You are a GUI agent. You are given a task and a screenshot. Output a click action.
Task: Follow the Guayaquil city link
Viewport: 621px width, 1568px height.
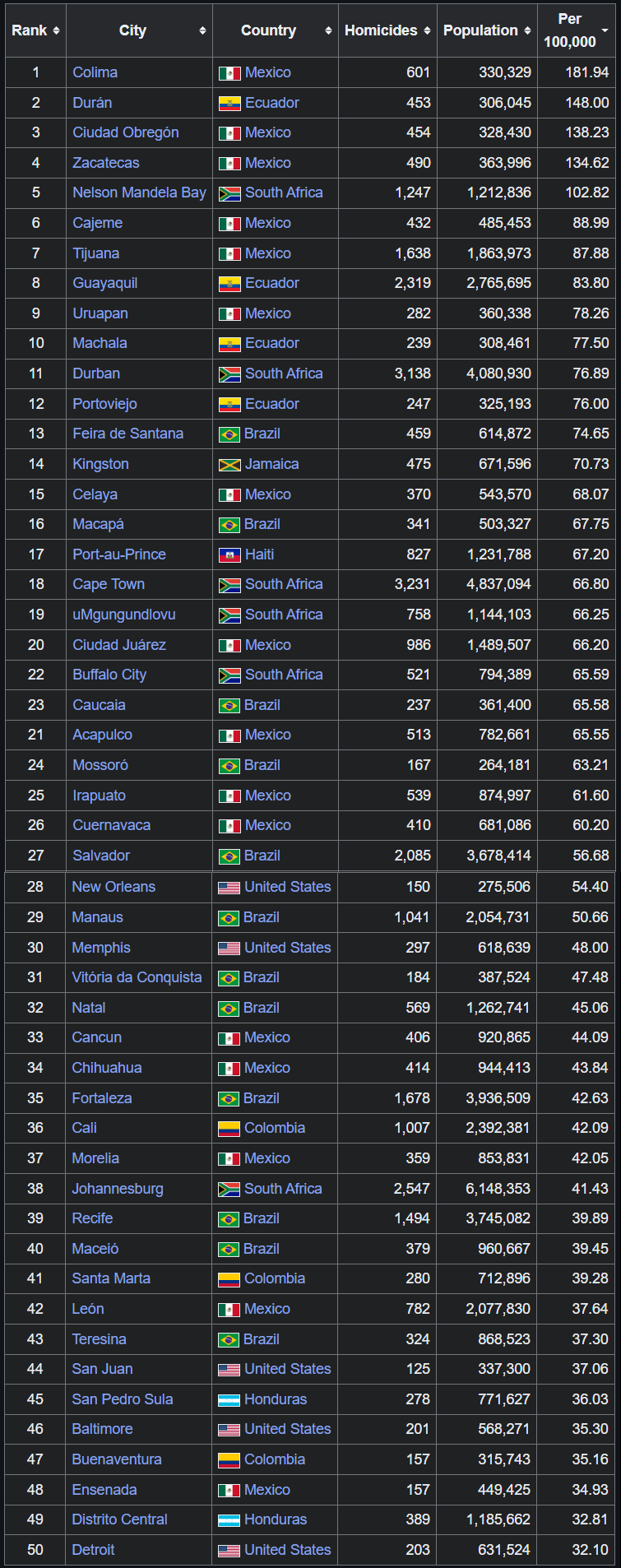pyautogui.click(x=104, y=283)
